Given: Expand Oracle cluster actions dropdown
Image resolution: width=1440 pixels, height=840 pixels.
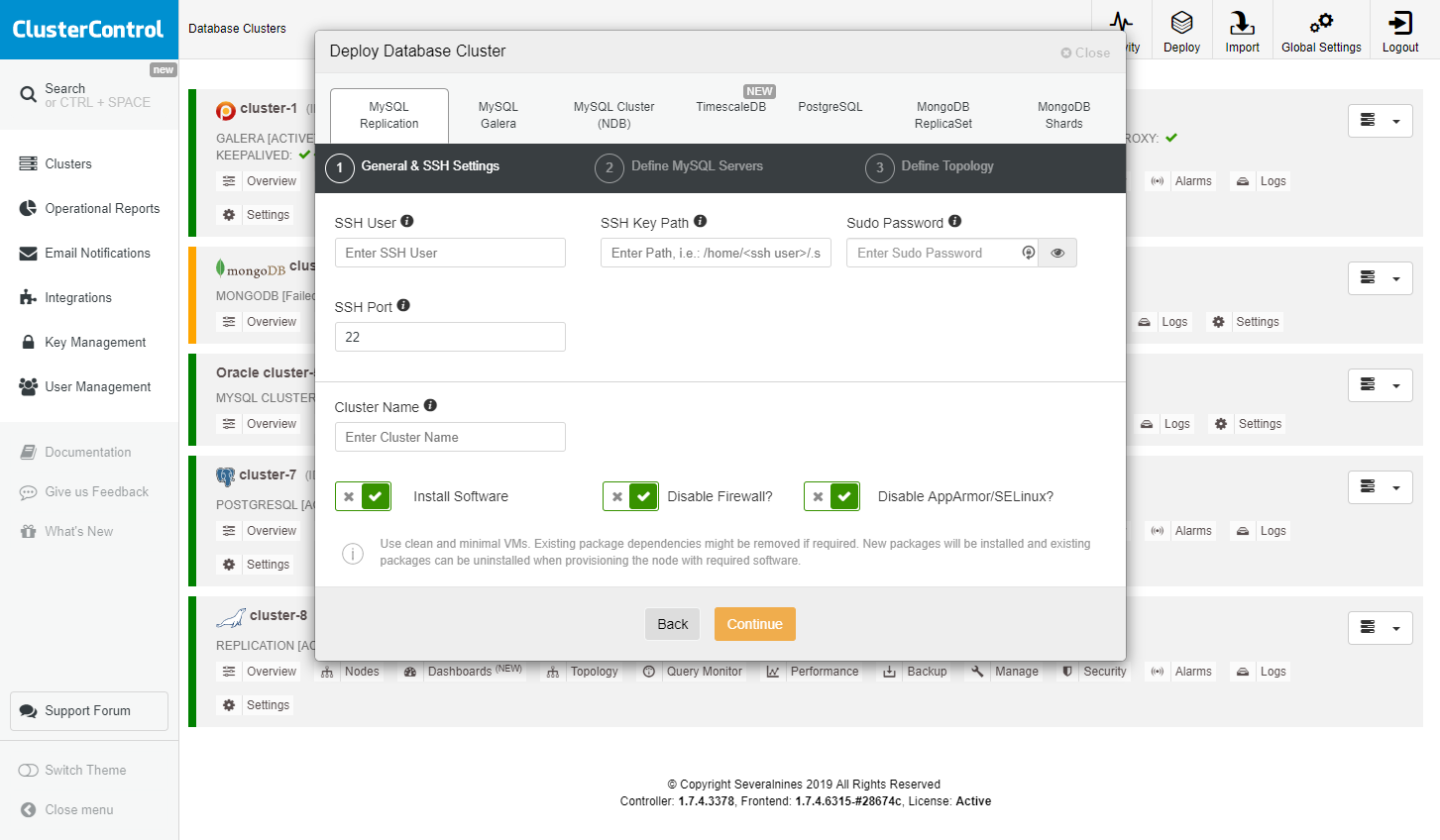Looking at the screenshot, I should [x=1380, y=385].
